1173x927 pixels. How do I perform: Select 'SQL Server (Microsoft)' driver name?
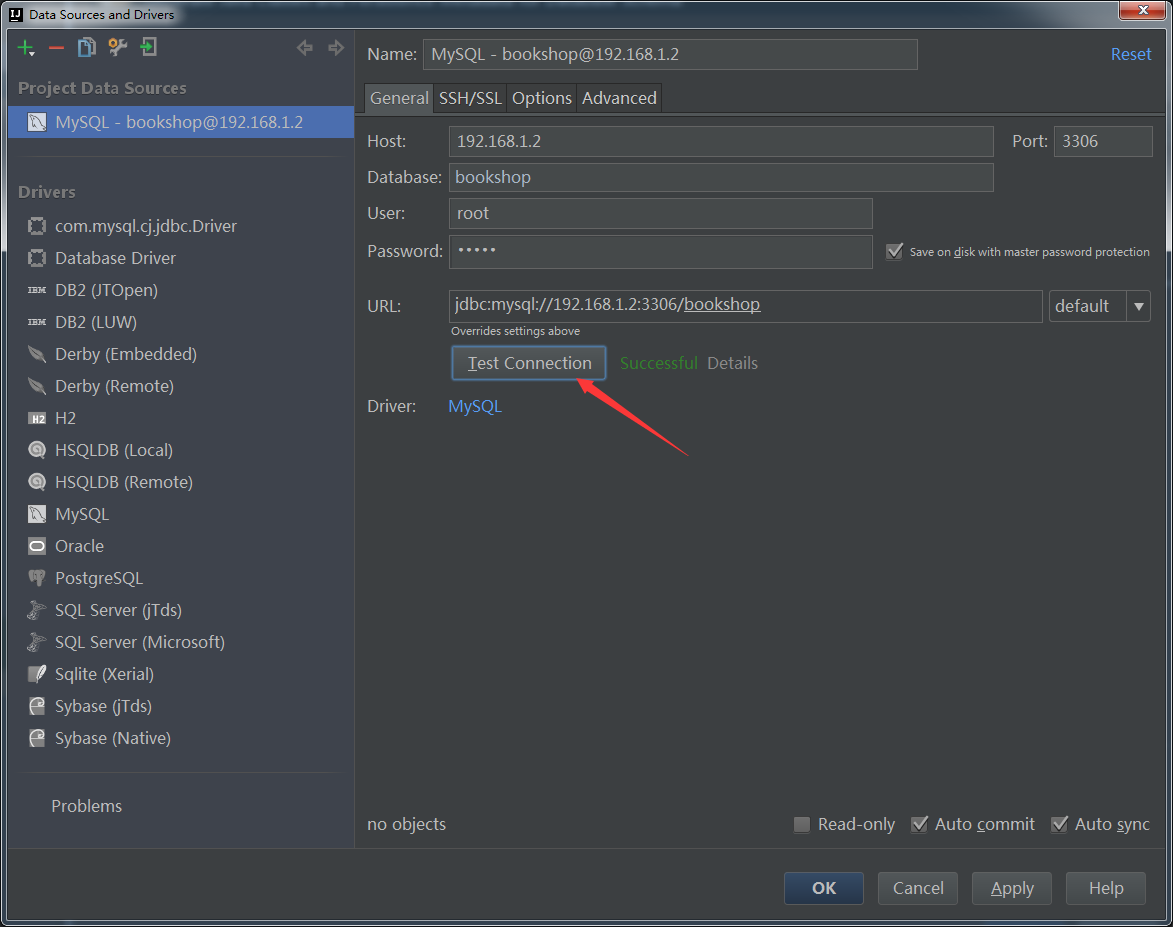tap(140, 642)
